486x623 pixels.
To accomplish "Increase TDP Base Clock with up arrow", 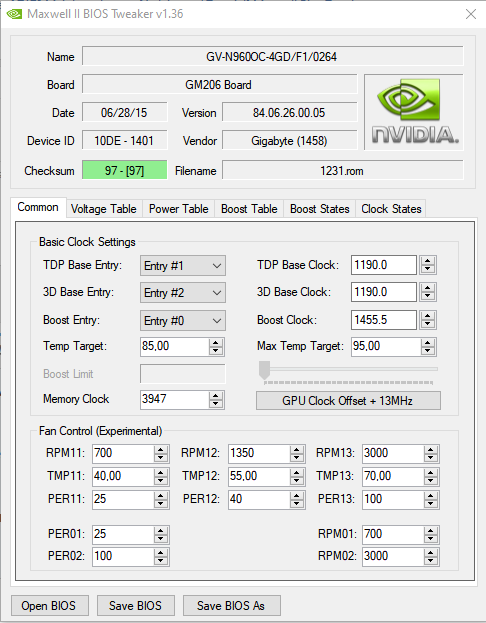I will (428, 261).
